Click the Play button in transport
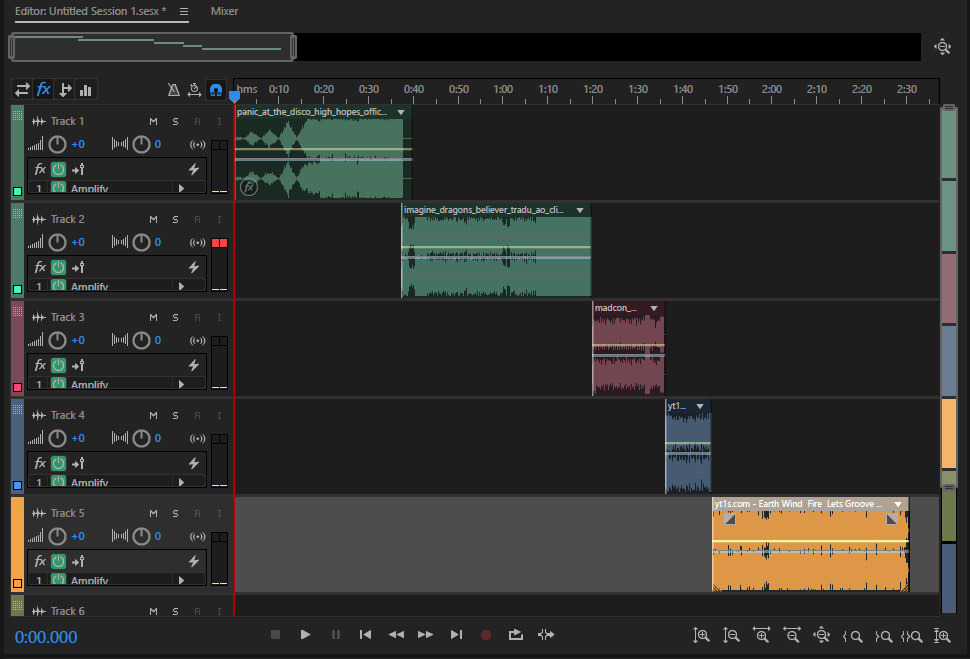This screenshot has height=659, width=970. point(305,634)
